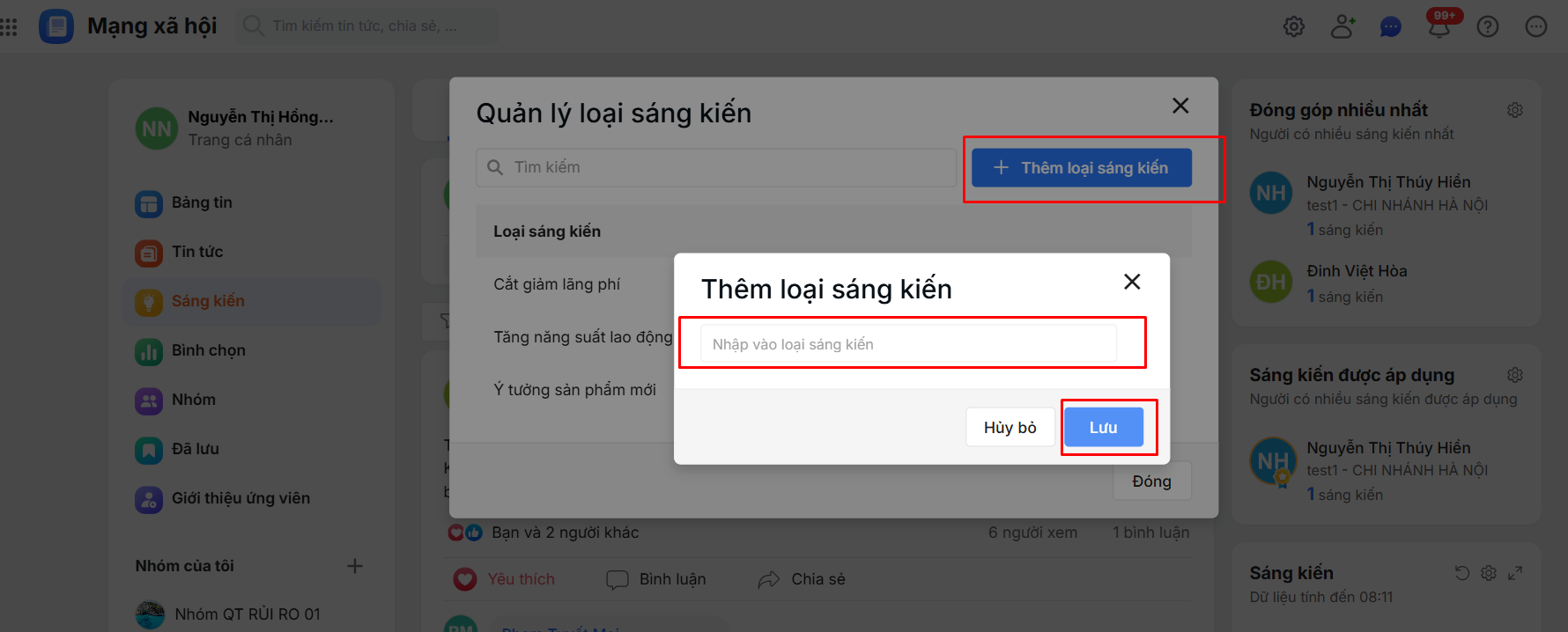Click the Hủy bỏ button
Image resolution: width=1568 pixels, height=632 pixels.
(x=1010, y=427)
